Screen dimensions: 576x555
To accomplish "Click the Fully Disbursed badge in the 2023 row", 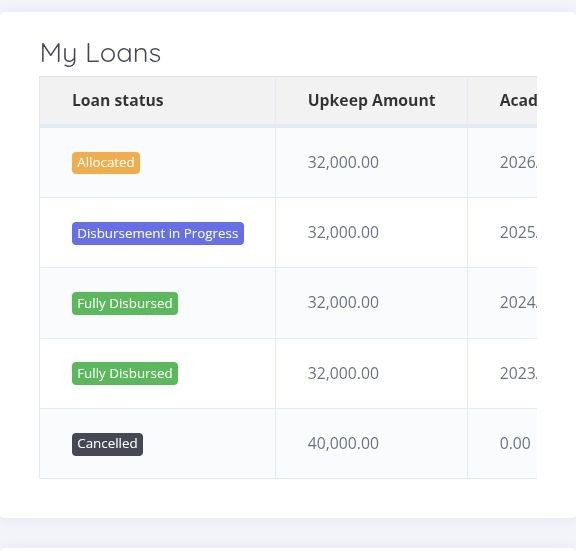I will tap(125, 374).
